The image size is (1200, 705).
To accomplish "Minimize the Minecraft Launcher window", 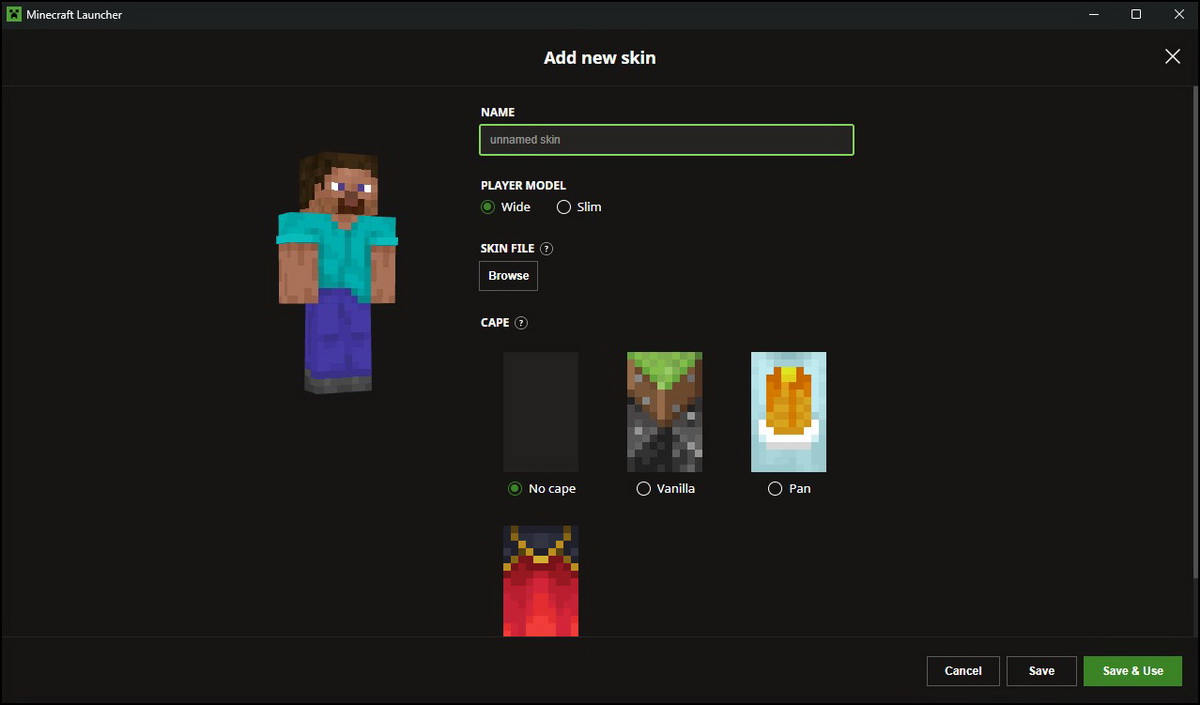I will pyautogui.click(x=1093, y=14).
